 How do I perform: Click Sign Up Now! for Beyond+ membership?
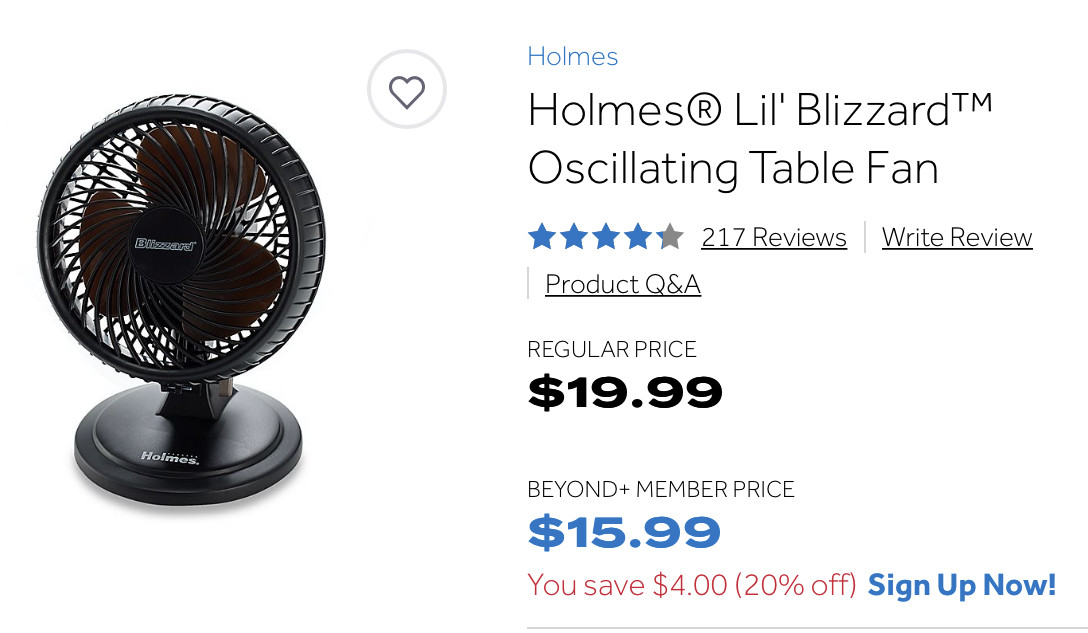coord(962,584)
